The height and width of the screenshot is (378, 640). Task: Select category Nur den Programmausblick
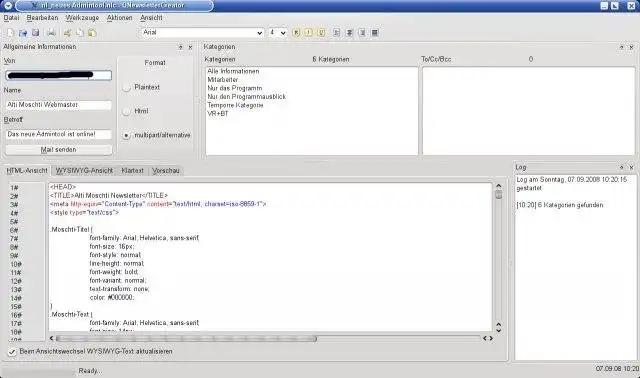click(247, 97)
